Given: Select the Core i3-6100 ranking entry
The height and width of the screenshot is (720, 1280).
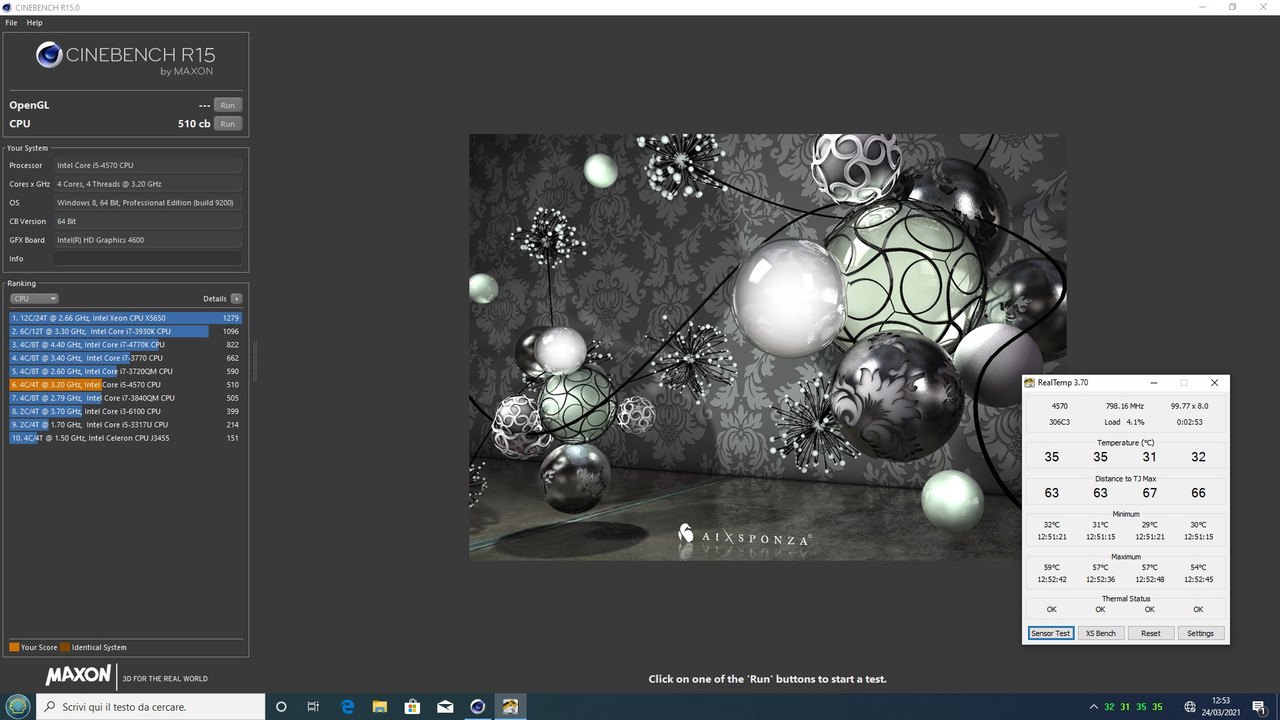Looking at the screenshot, I should pos(126,411).
